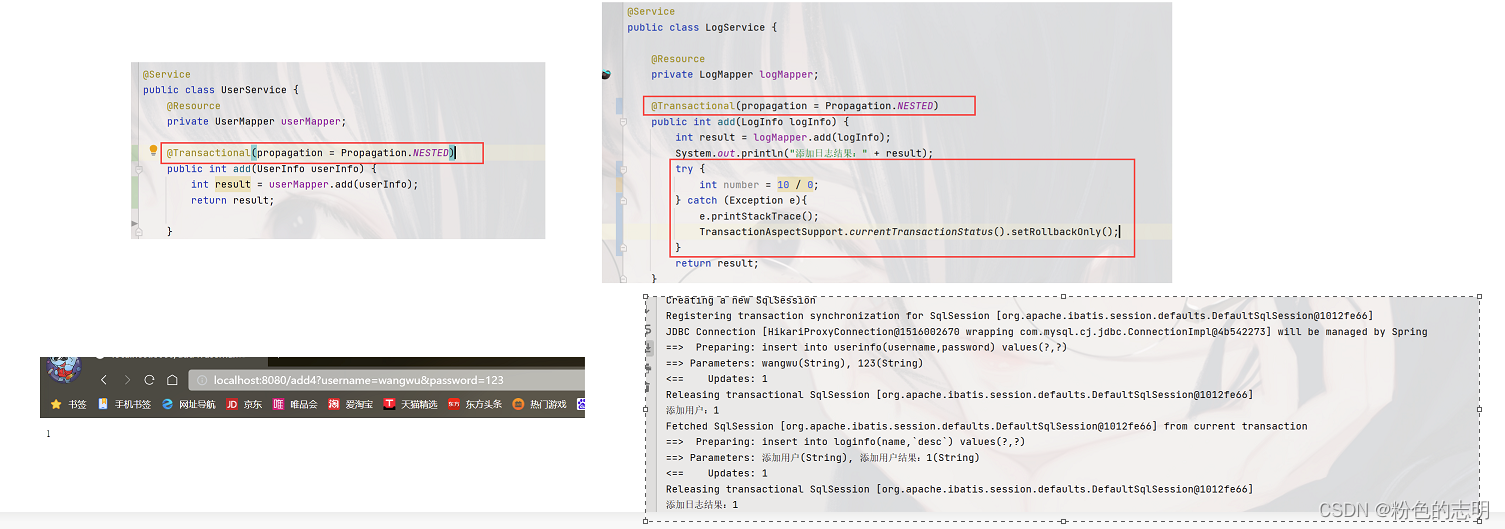Click the text 'public class UserService {'
This screenshot has width=1505, height=529.
tap(221, 90)
